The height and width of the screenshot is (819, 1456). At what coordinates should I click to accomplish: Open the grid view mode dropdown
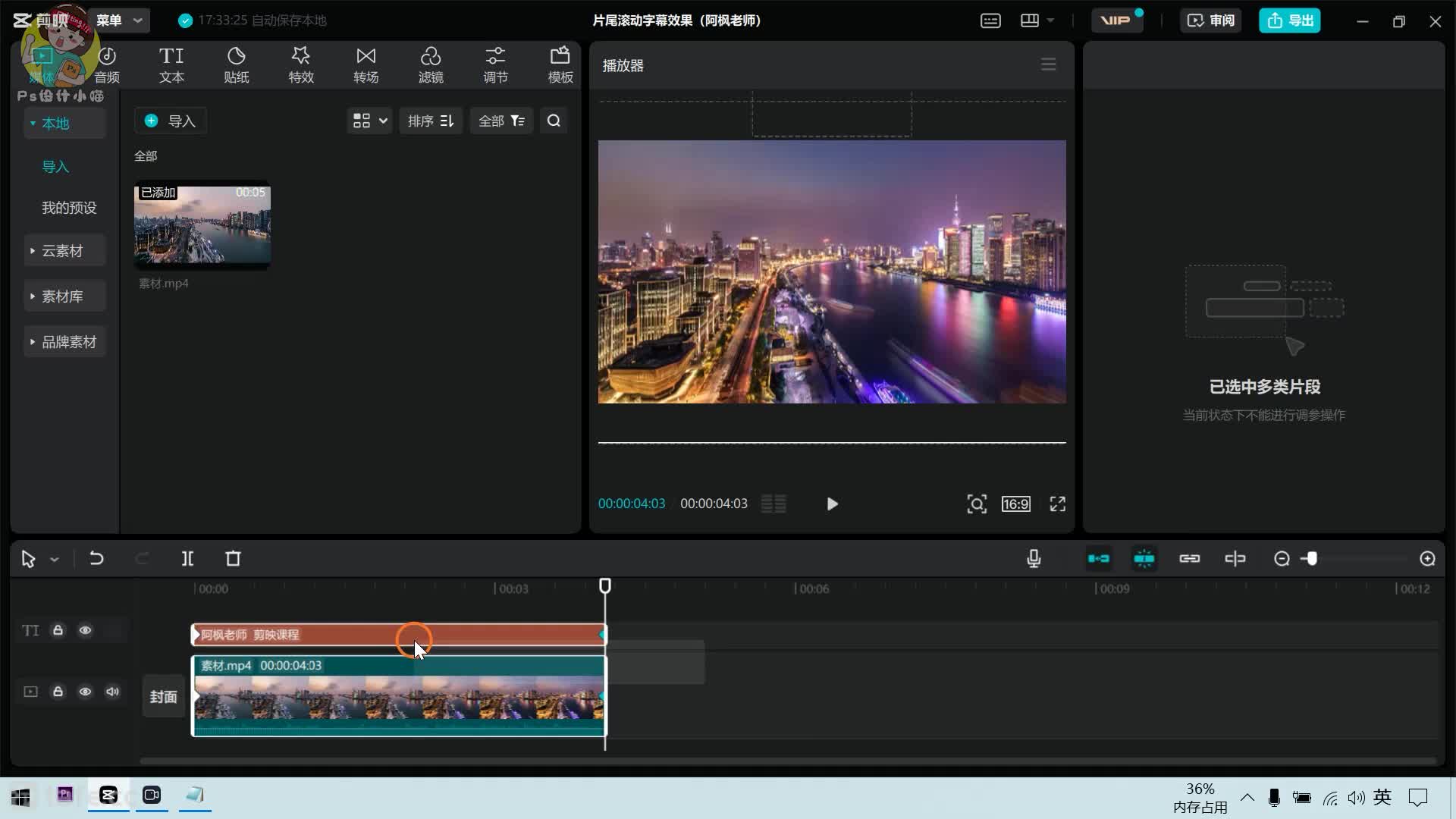(x=370, y=121)
